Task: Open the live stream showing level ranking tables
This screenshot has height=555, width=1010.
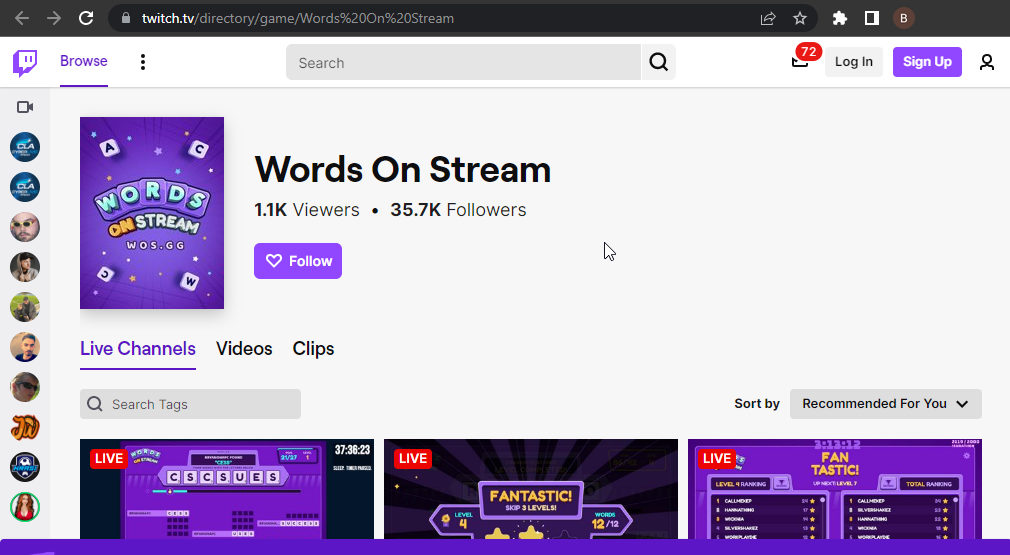Action: click(x=835, y=489)
